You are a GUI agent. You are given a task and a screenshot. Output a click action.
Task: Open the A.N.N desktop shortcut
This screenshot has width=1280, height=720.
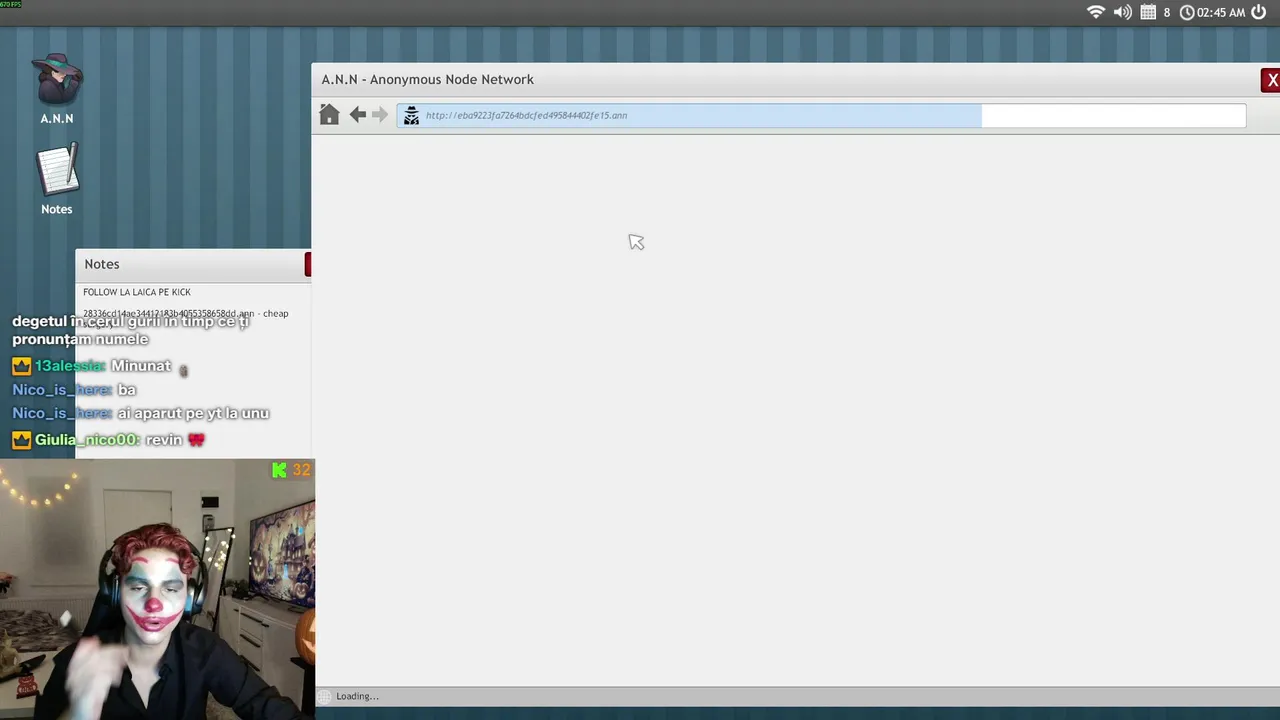point(57,88)
